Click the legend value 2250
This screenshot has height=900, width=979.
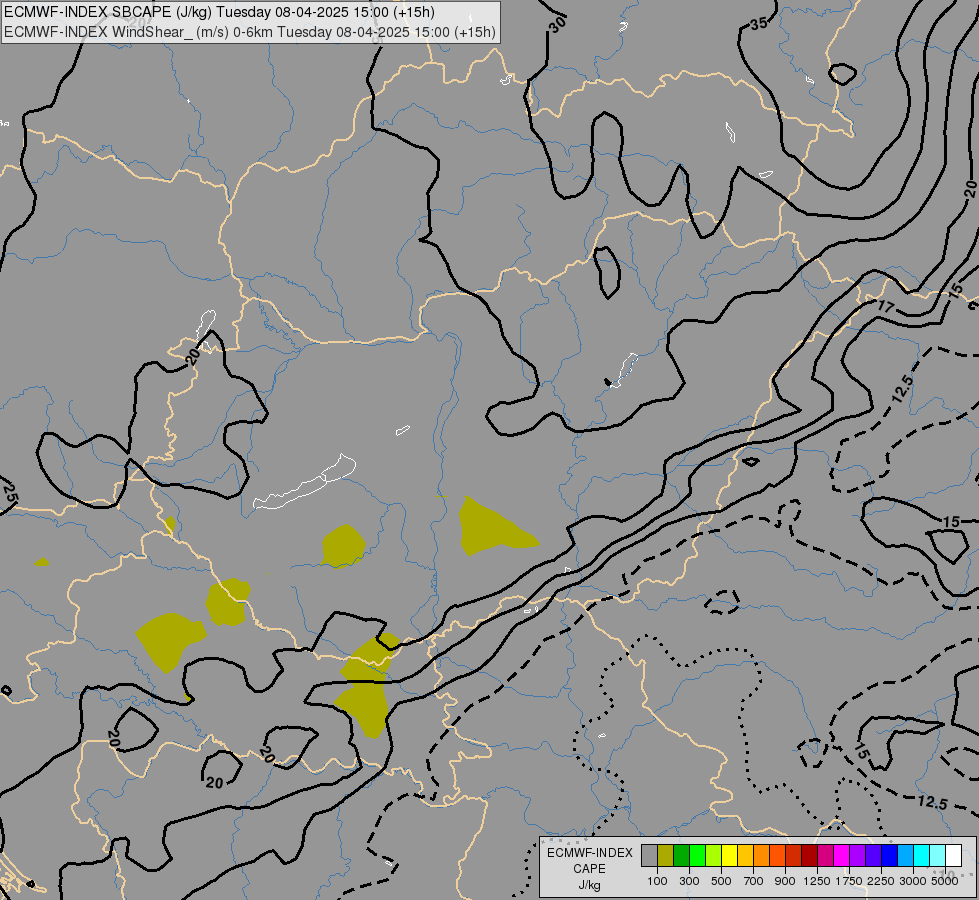tap(881, 881)
